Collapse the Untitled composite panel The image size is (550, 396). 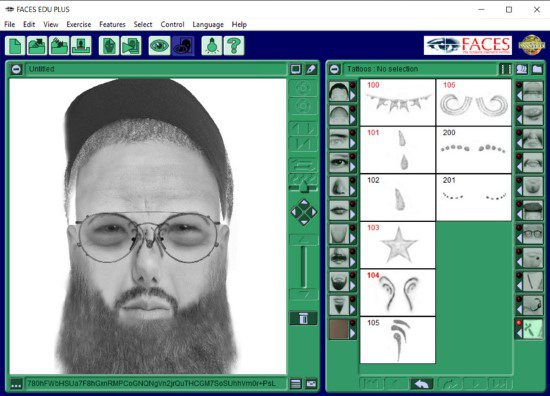tap(16, 69)
